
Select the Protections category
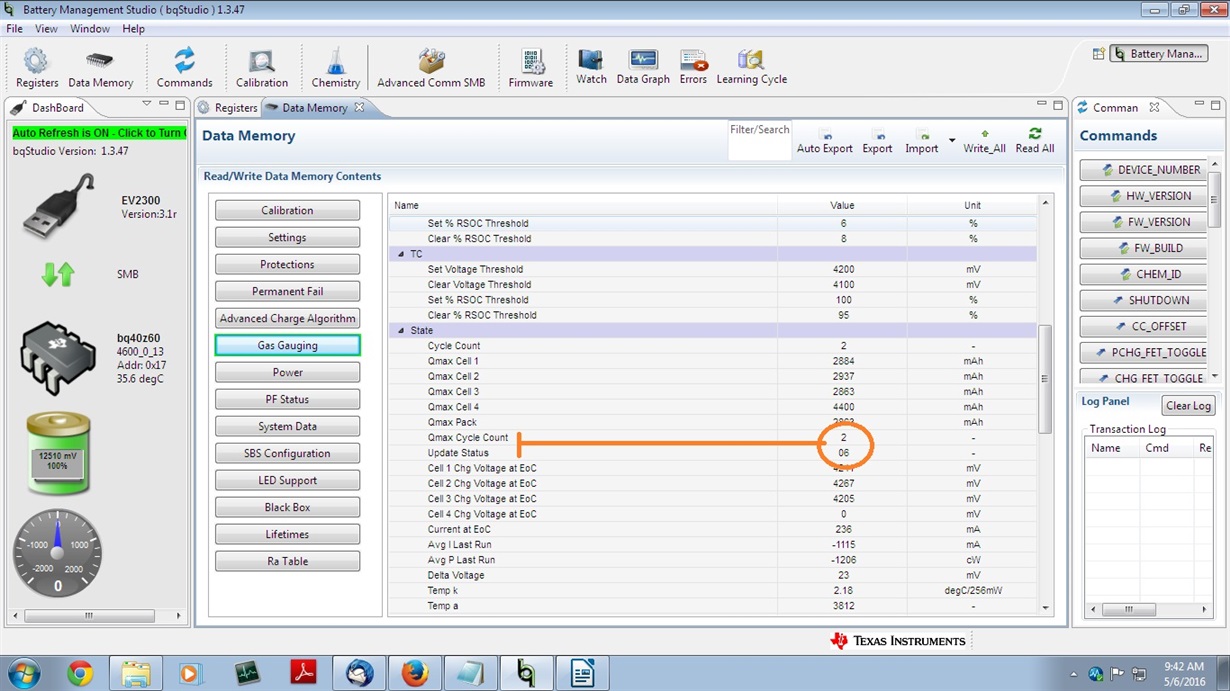(x=287, y=265)
